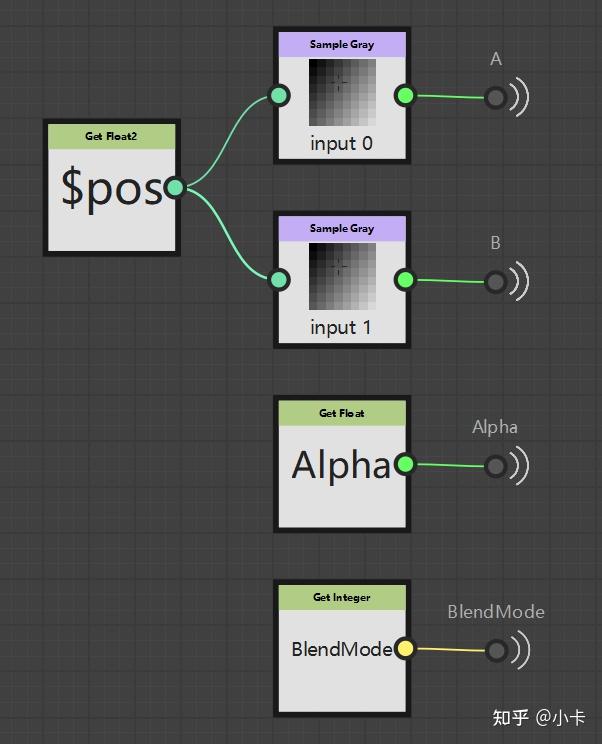
Task: Select the Get Integer node header
Action: coord(342,597)
